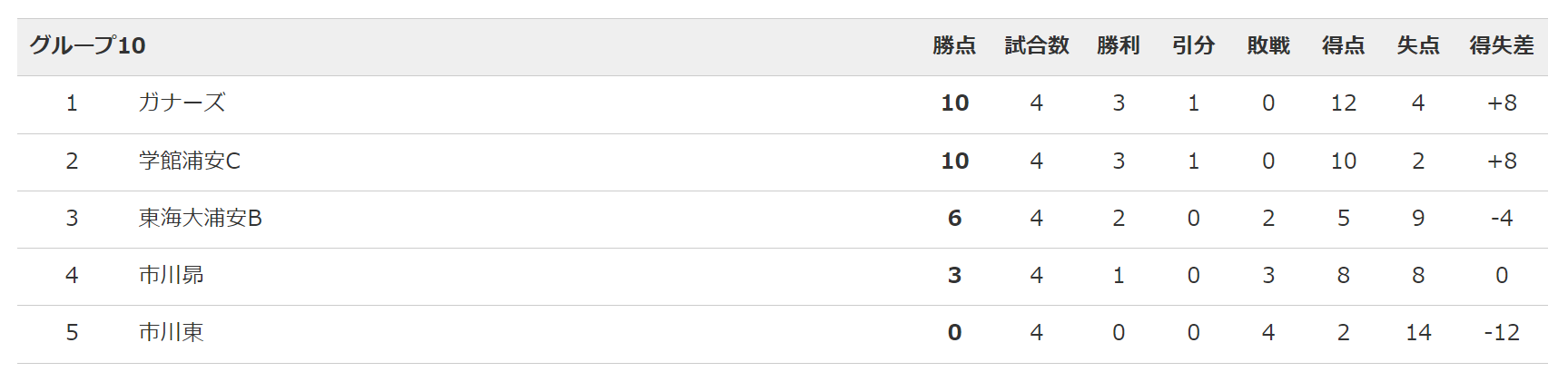Click the 勝利 column header
This screenshot has width=1568, height=372.
coord(1119,45)
